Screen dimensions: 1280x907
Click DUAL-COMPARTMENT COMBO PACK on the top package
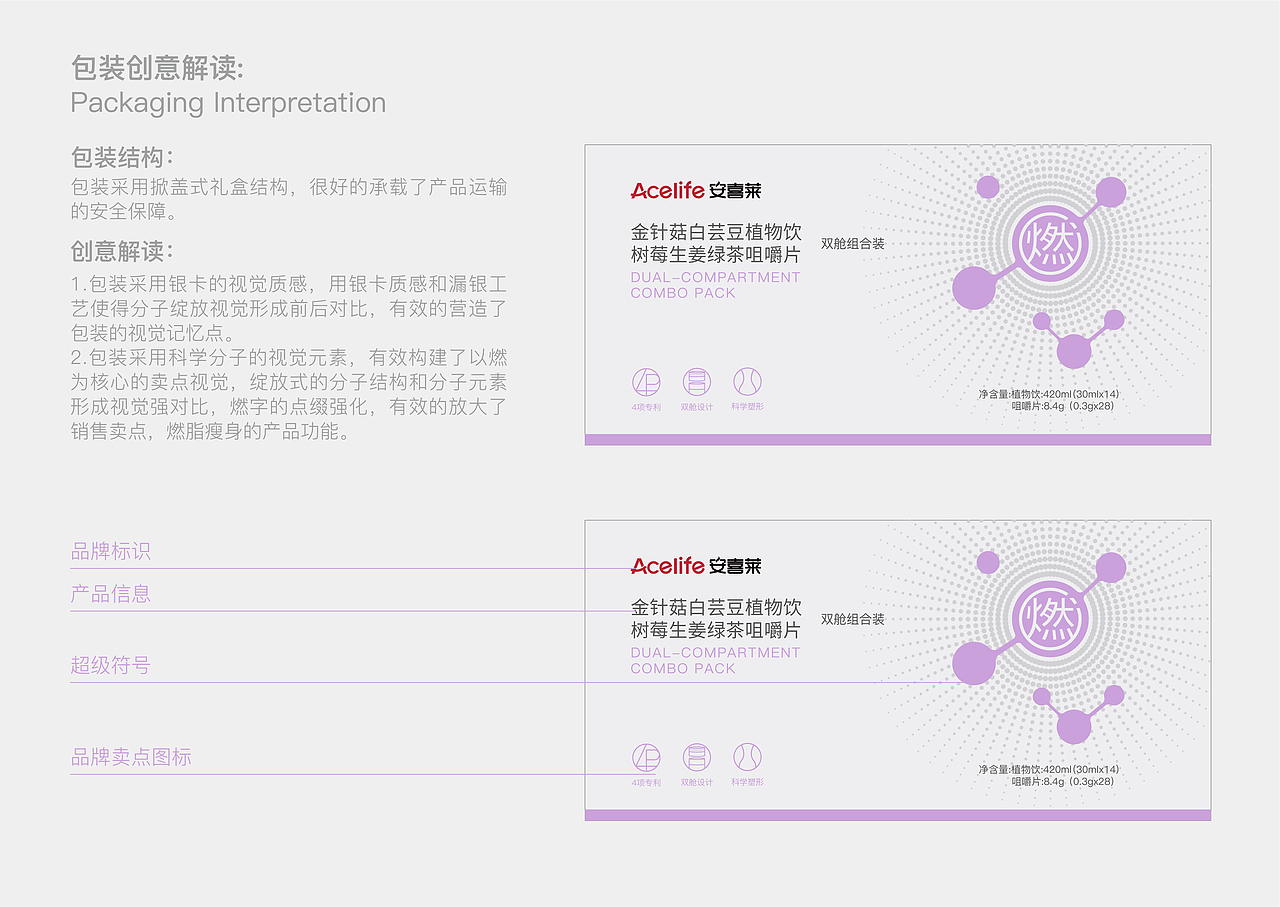715,285
